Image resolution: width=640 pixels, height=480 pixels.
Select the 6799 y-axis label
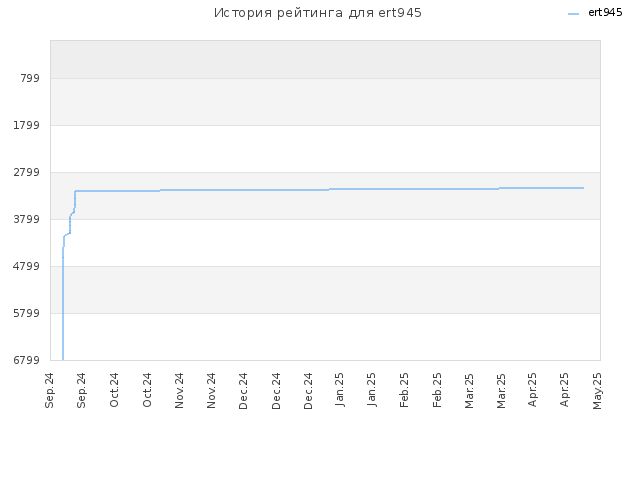click(x=27, y=360)
